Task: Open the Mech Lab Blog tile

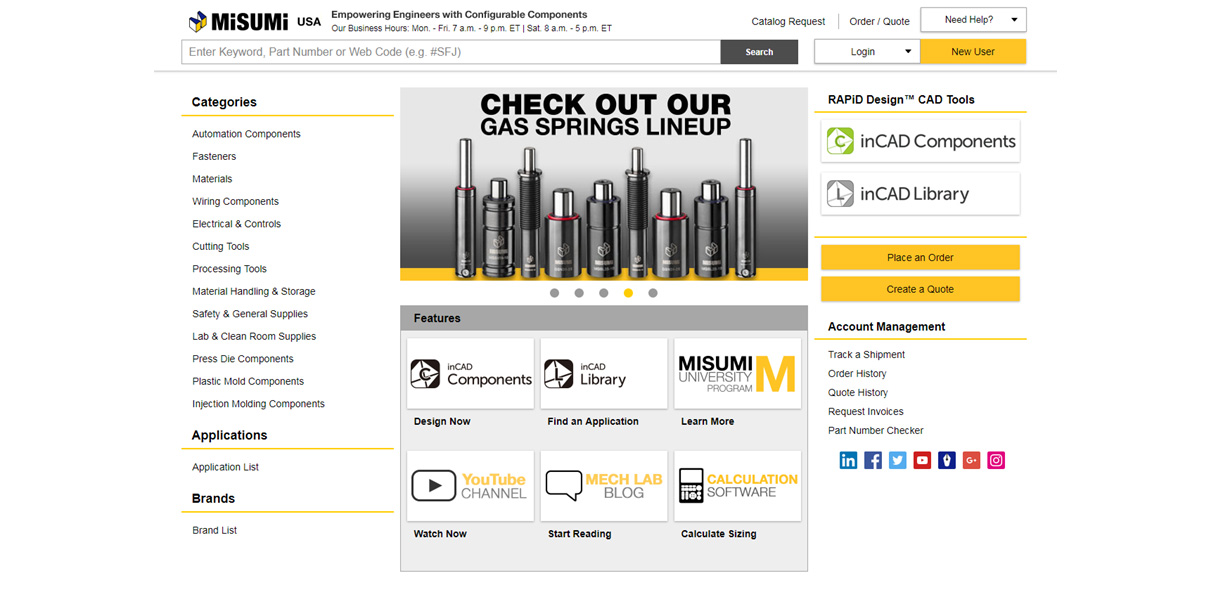Action: tap(604, 486)
